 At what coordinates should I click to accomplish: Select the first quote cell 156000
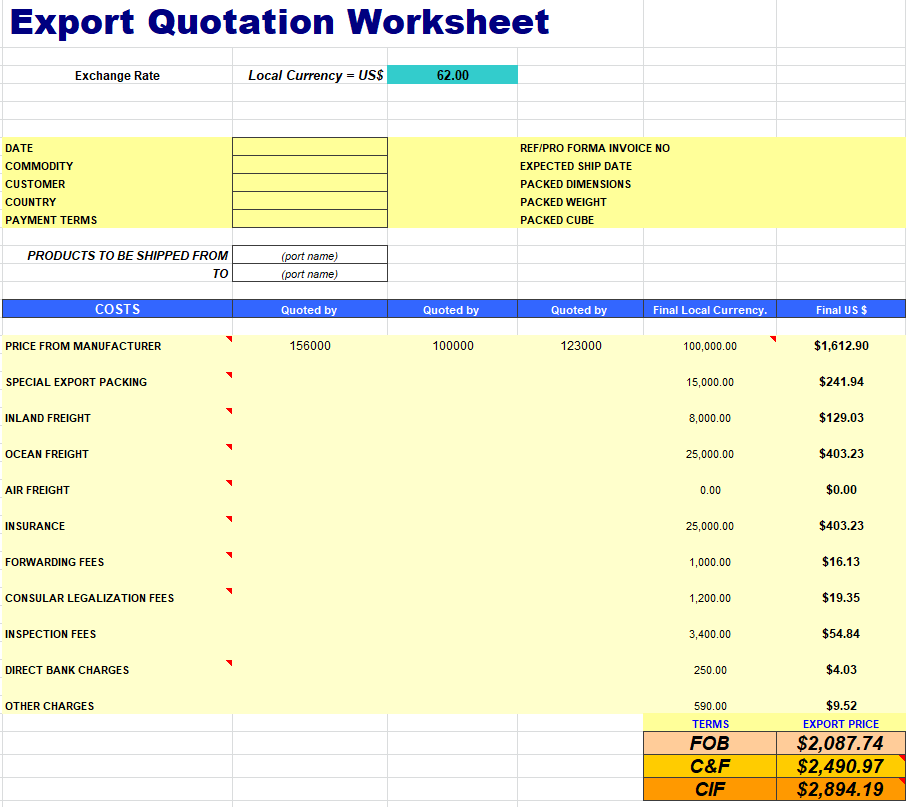pos(310,345)
